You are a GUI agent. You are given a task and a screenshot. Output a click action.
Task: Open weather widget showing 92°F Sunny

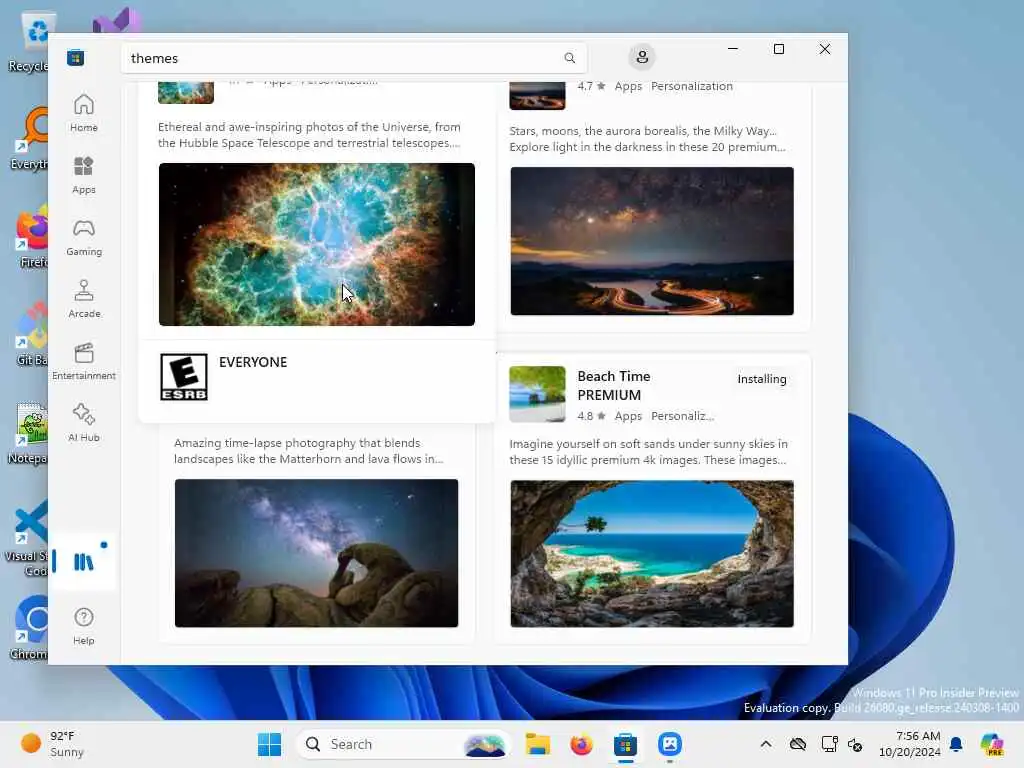54,744
